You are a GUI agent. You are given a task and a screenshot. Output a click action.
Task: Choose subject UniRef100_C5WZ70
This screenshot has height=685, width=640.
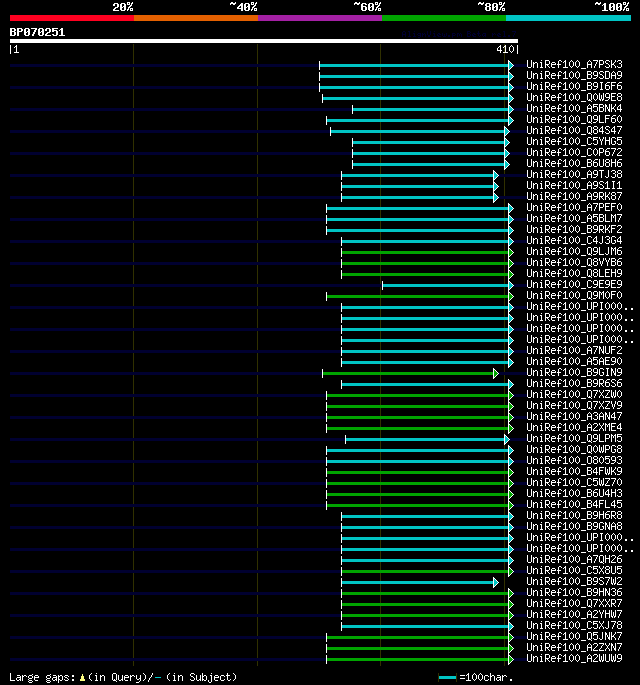574,483
